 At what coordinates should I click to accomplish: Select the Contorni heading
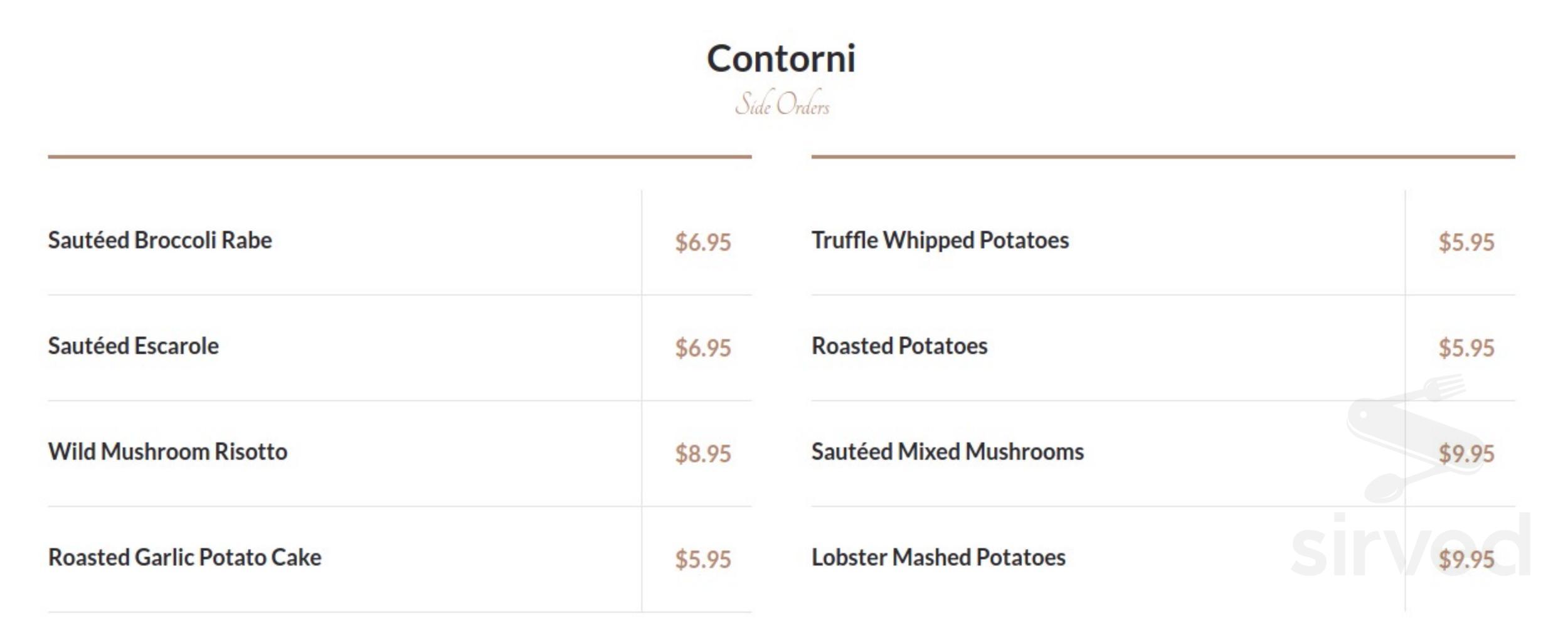point(781,58)
